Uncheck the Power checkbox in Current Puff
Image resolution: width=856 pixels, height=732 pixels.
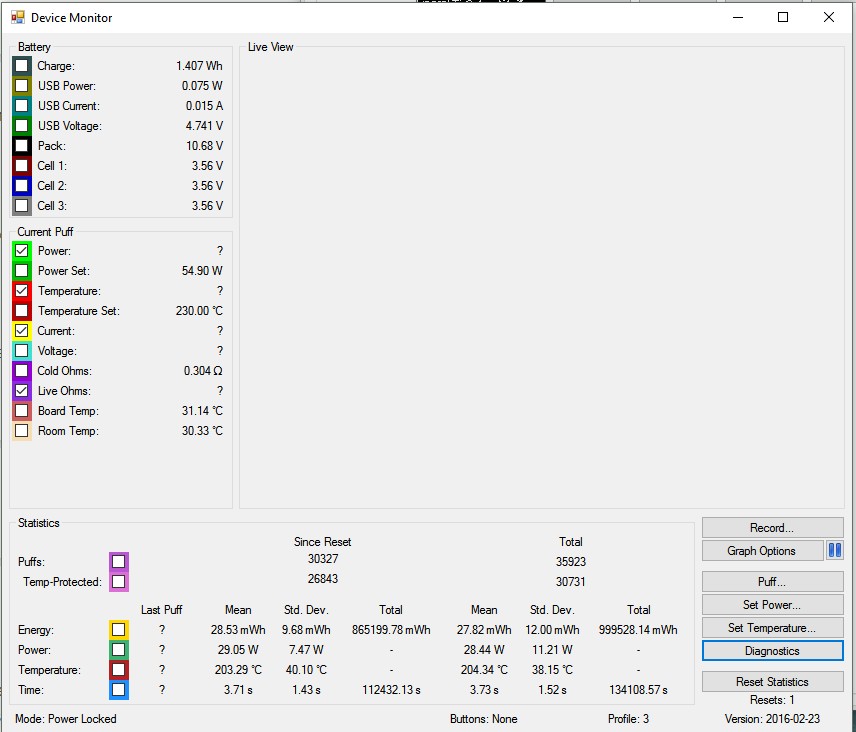coord(22,251)
